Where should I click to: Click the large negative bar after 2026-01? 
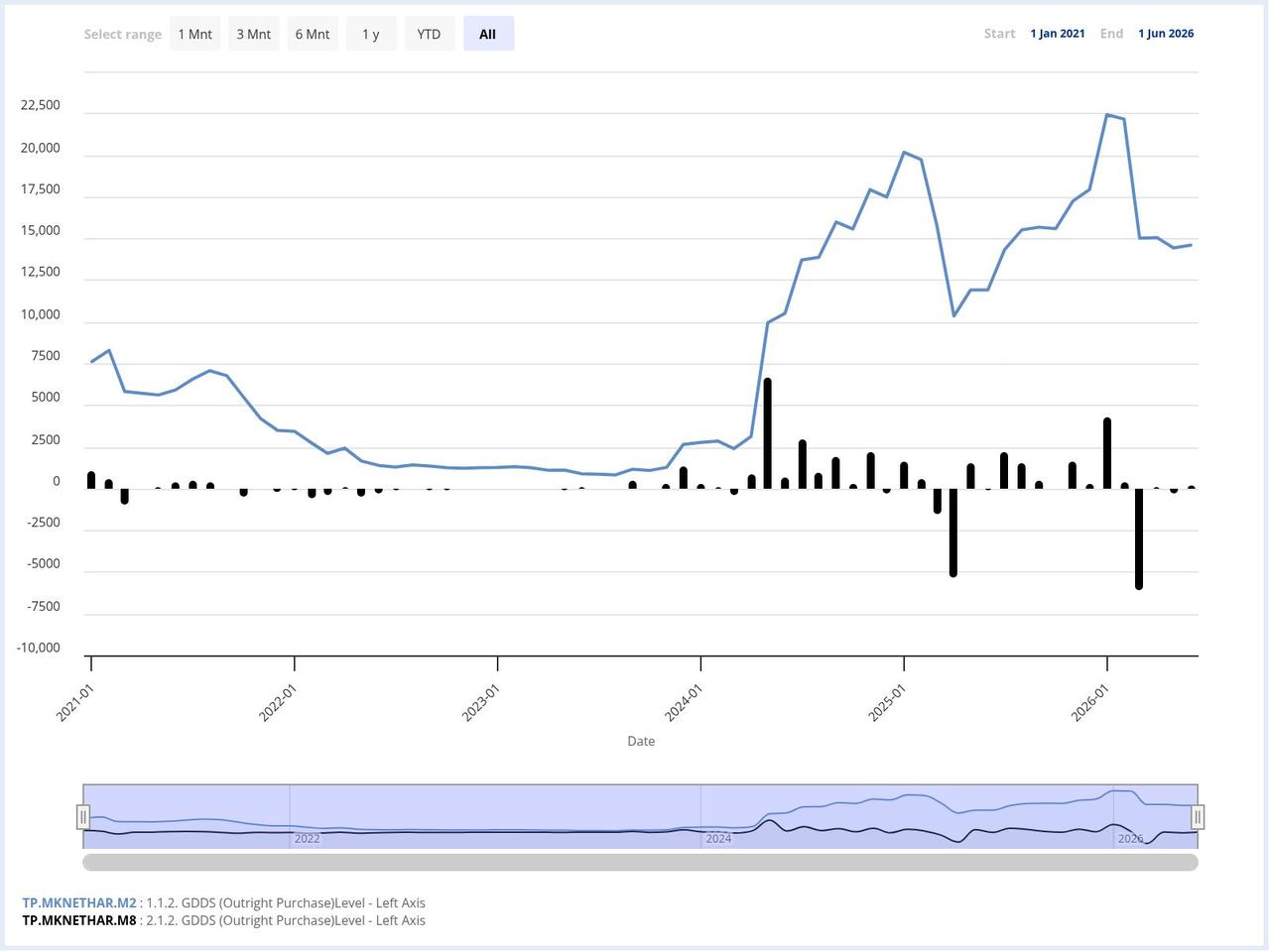point(1139,539)
